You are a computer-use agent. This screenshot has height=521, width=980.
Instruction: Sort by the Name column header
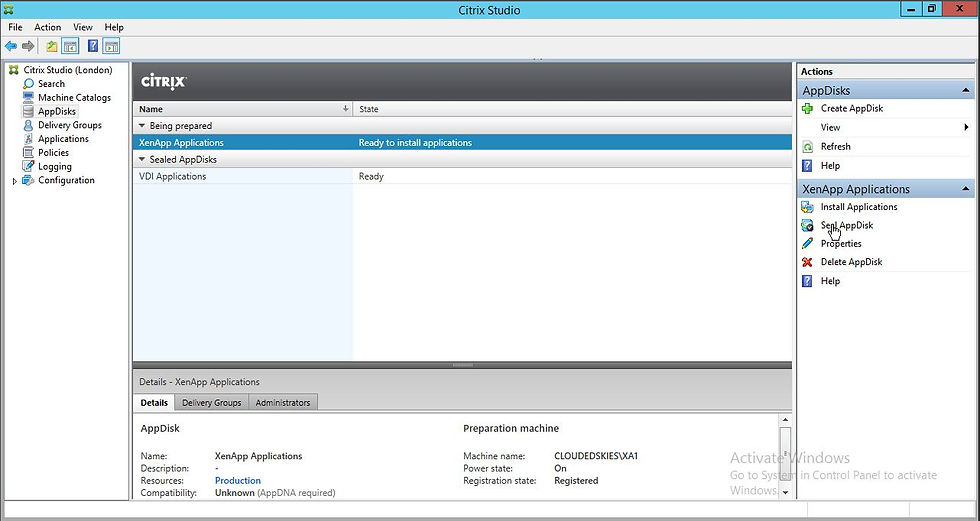pos(242,109)
